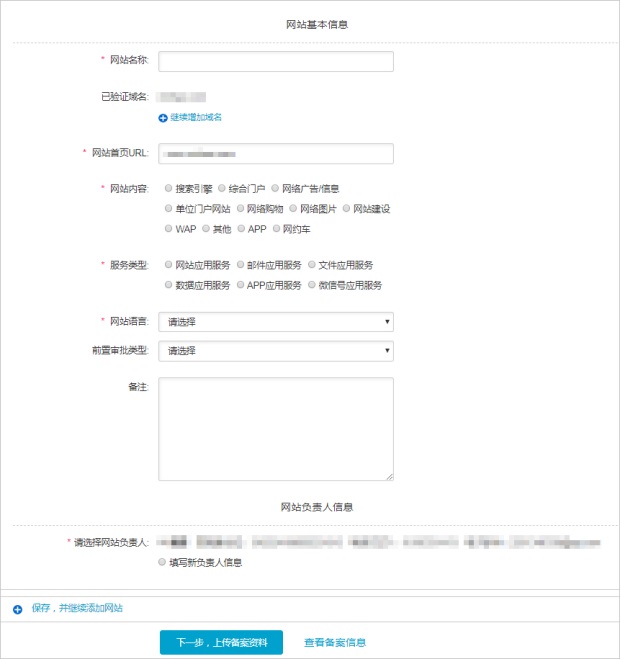621x660 pixels.
Task: Select the 单位门户网站 radio button
Action: click(x=168, y=209)
